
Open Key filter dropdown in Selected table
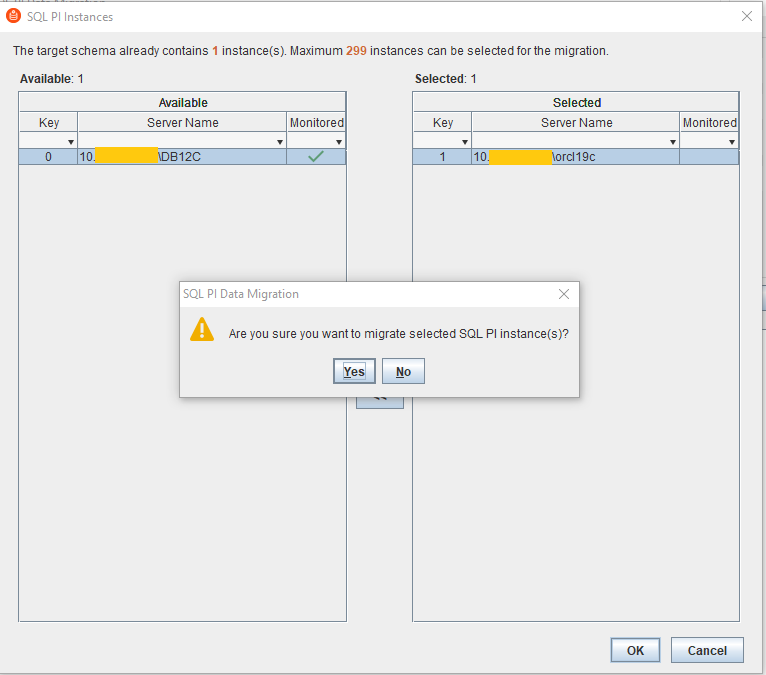coord(465,142)
